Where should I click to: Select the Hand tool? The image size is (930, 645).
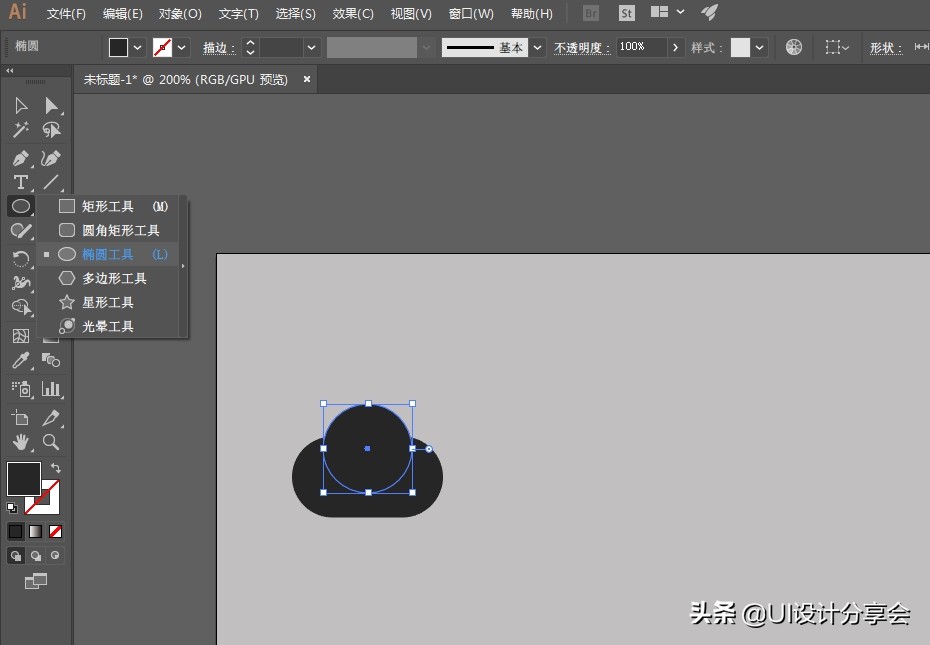click(x=20, y=442)
